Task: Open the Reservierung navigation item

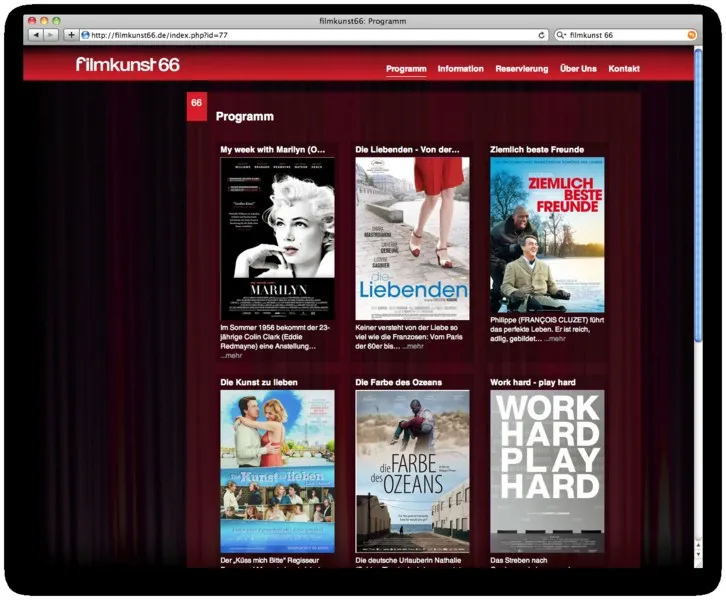Action: [x=521, y=69]
